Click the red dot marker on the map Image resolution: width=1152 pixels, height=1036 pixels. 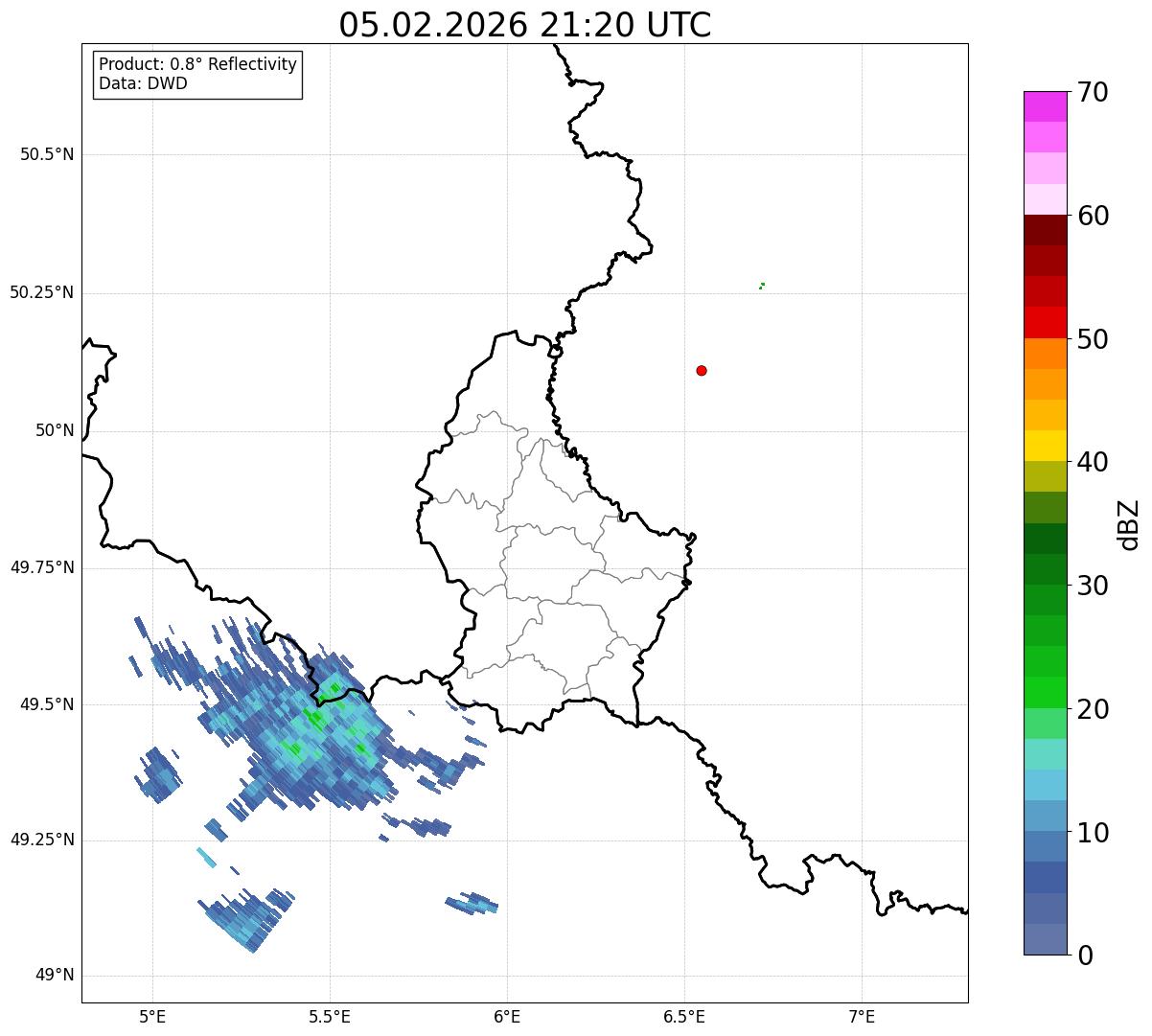(702, 370)
